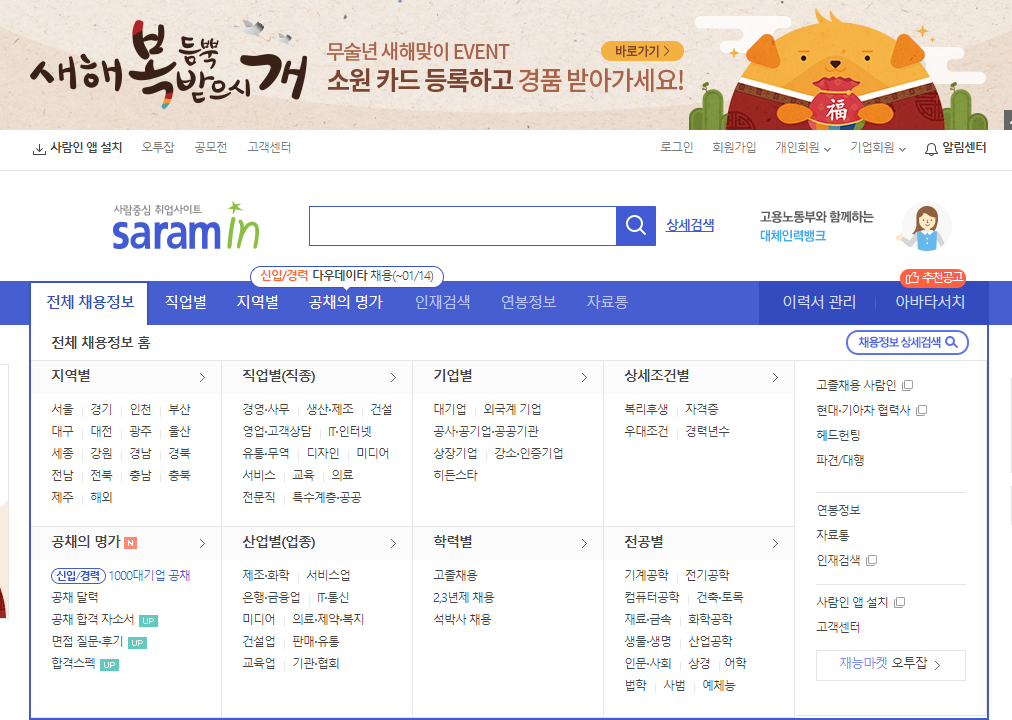This screenshot has height=720, width=1012.
Task: Focus the main search input field
Action: [462, 226]
